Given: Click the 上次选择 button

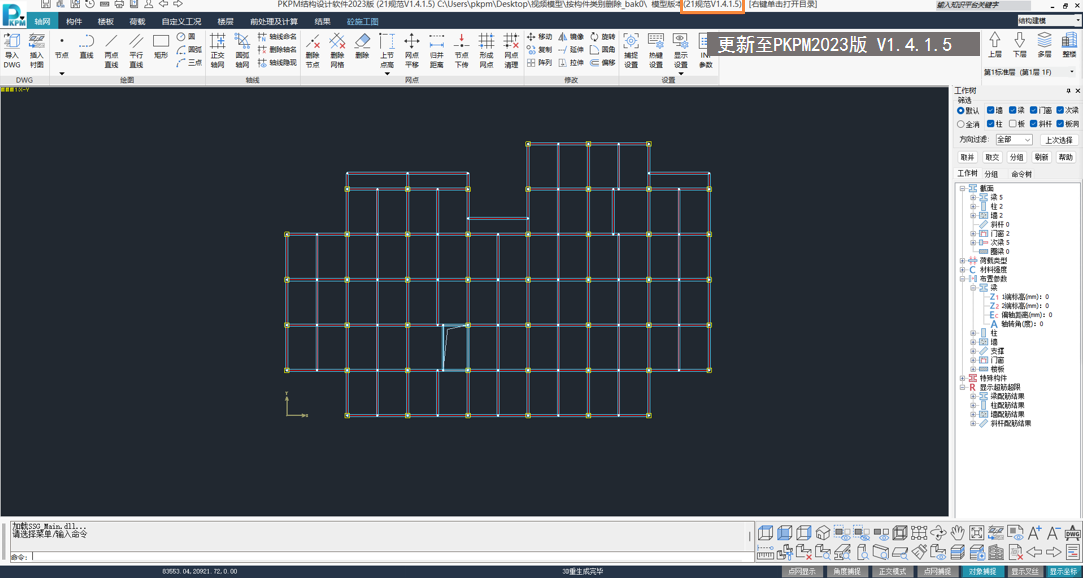Looking at the screenshot, I should (x=1058, y=140).
